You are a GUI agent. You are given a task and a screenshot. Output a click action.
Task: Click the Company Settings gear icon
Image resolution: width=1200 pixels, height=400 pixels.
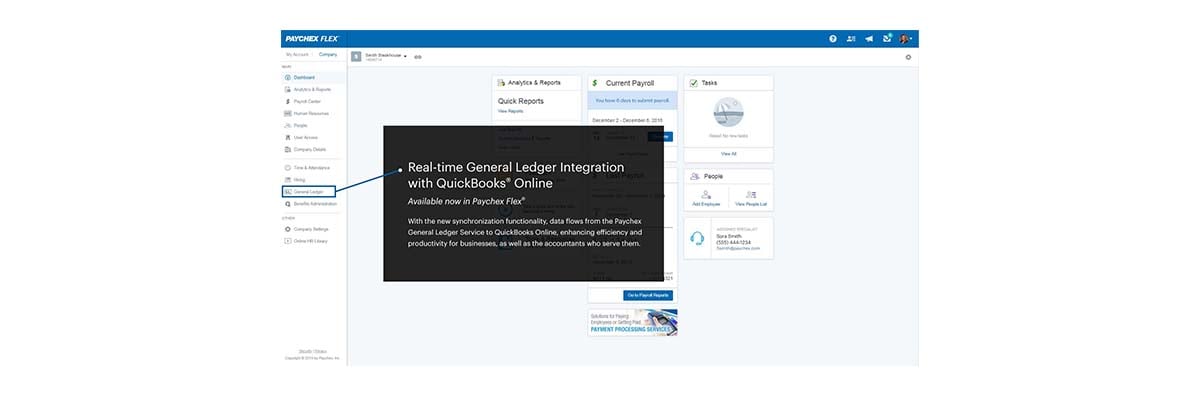[288, 229]
